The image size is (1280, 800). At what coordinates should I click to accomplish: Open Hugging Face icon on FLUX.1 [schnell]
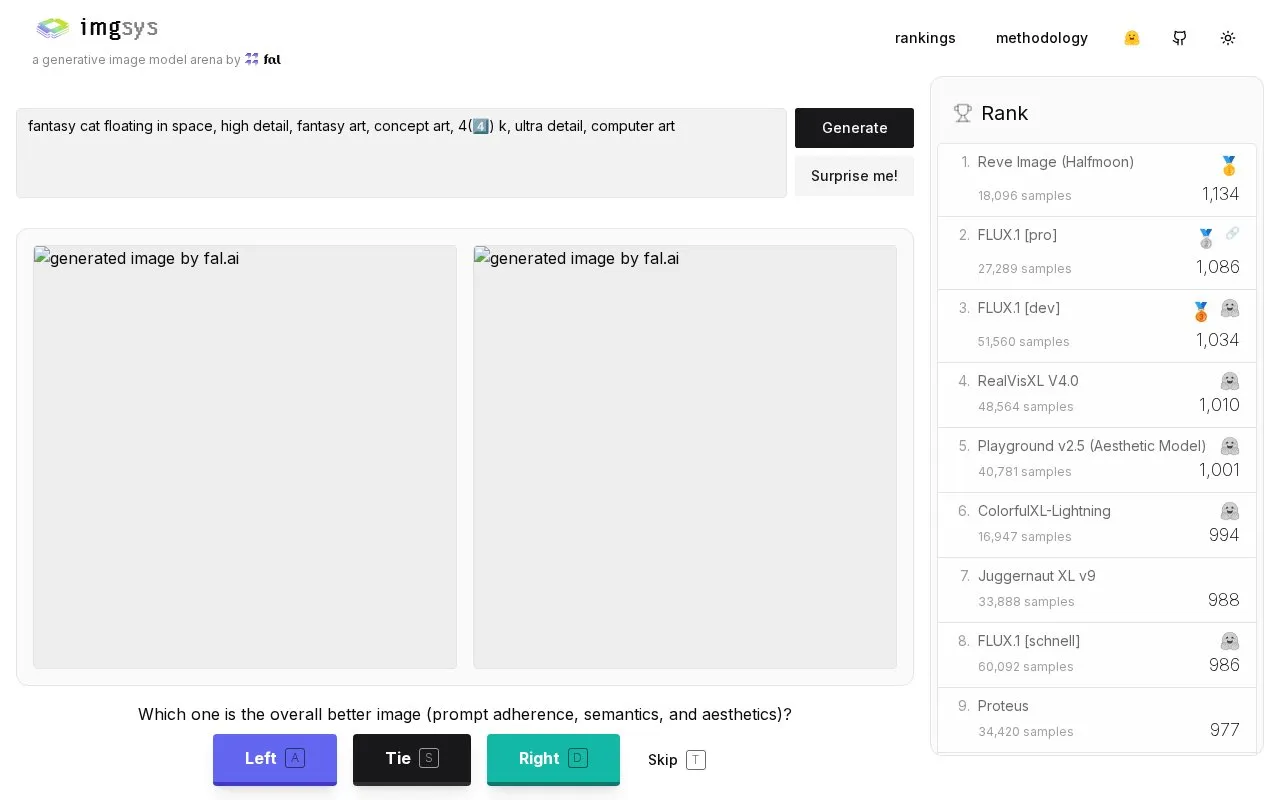pos(1230,641)
